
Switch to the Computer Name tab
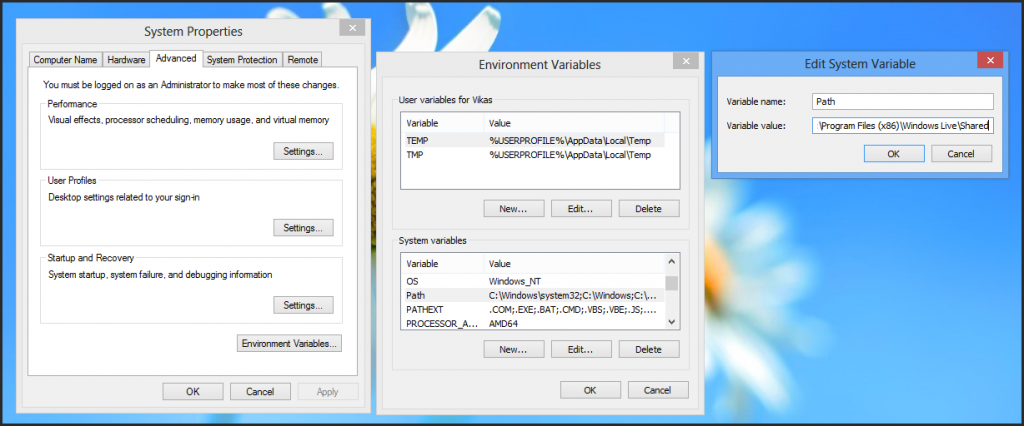[65, 60]
